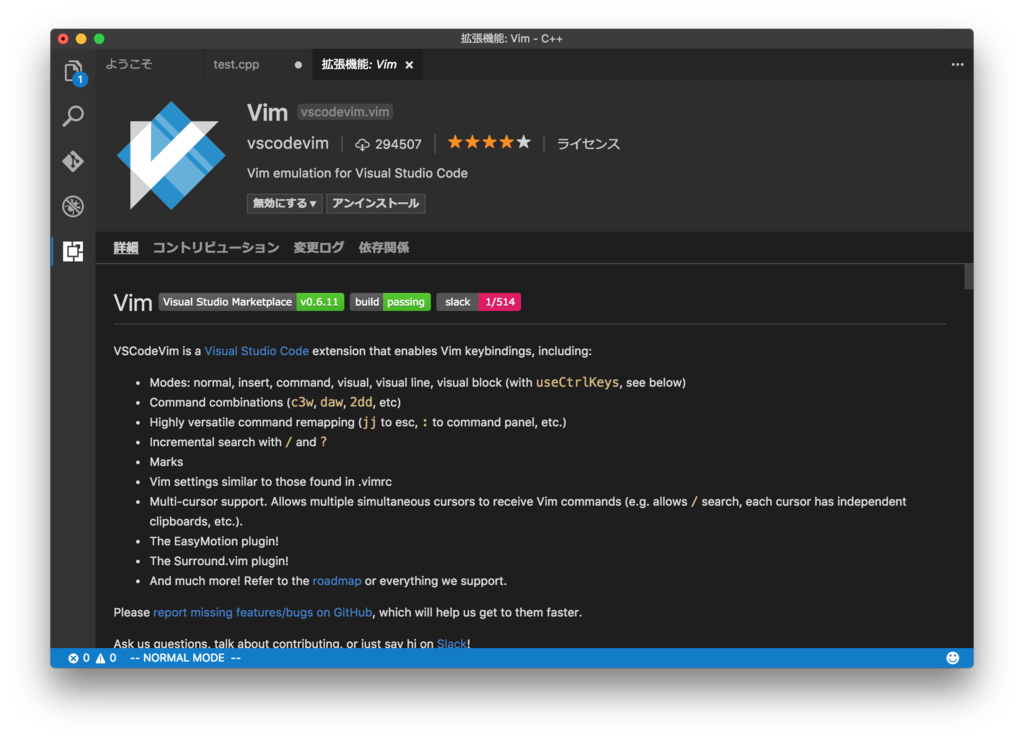
Task: Open the roadmap link
Action: point(336,581)
